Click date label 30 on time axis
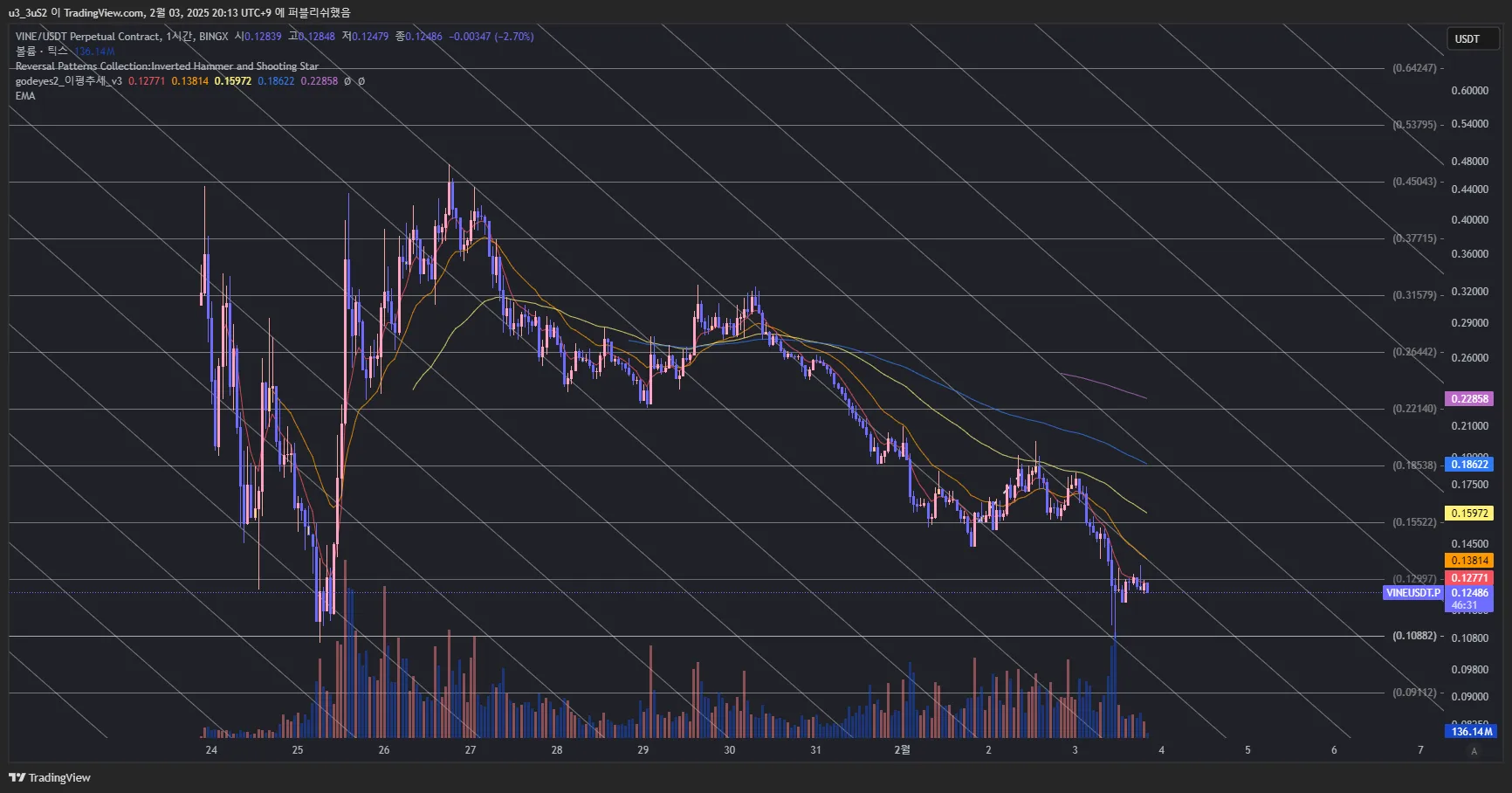1512x793 pixels. click(730, 750)
